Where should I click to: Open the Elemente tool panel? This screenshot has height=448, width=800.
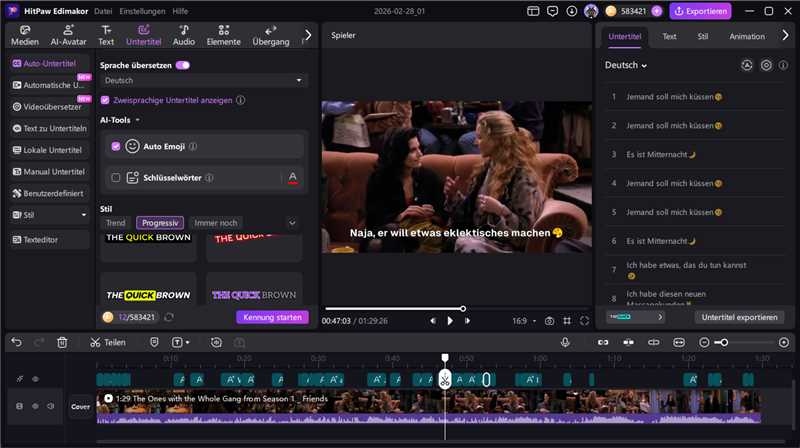[223, 36]
